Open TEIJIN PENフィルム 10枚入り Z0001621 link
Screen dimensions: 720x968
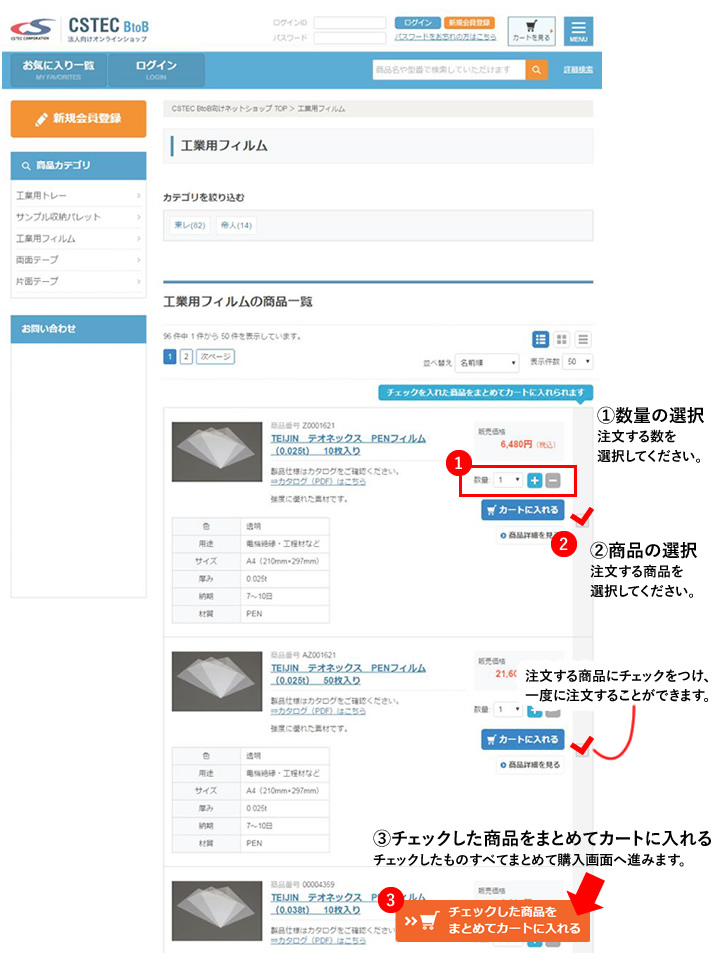coord(348,444)
